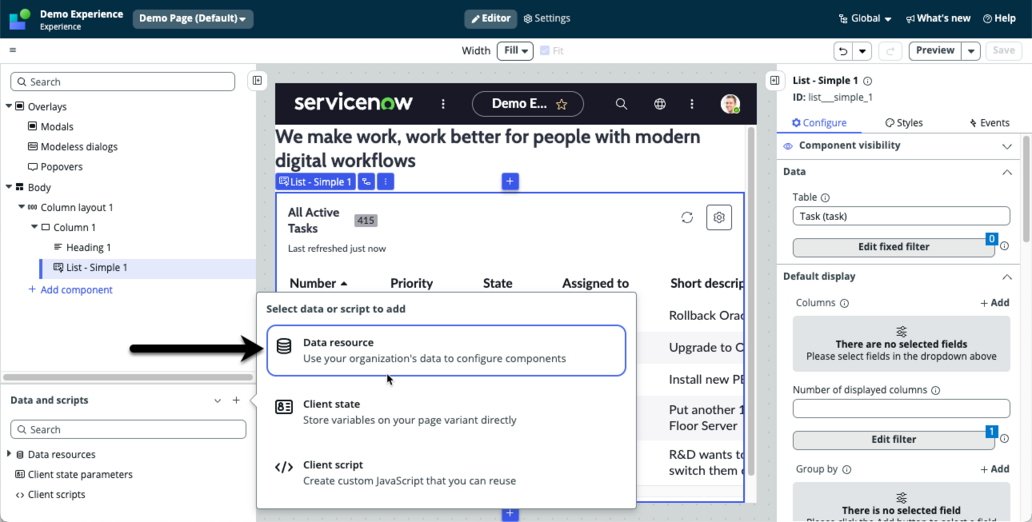
Task: Favorite the Demo E... page star icon
Action: [561, 104]
